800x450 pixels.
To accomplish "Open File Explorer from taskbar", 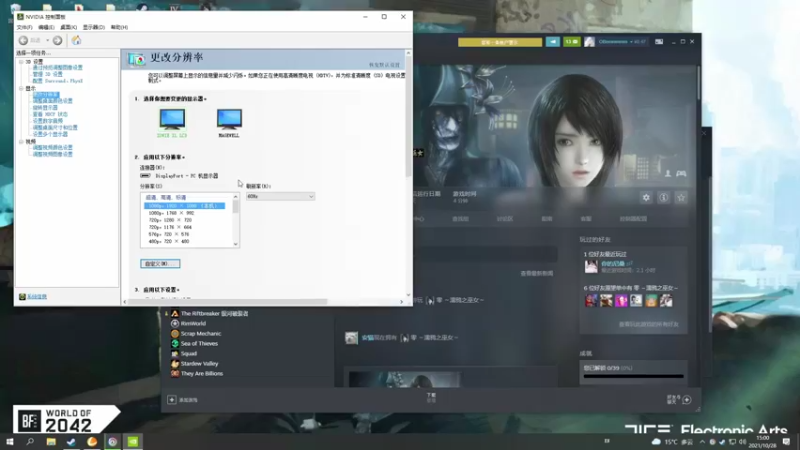I will (x=51, y=441).
